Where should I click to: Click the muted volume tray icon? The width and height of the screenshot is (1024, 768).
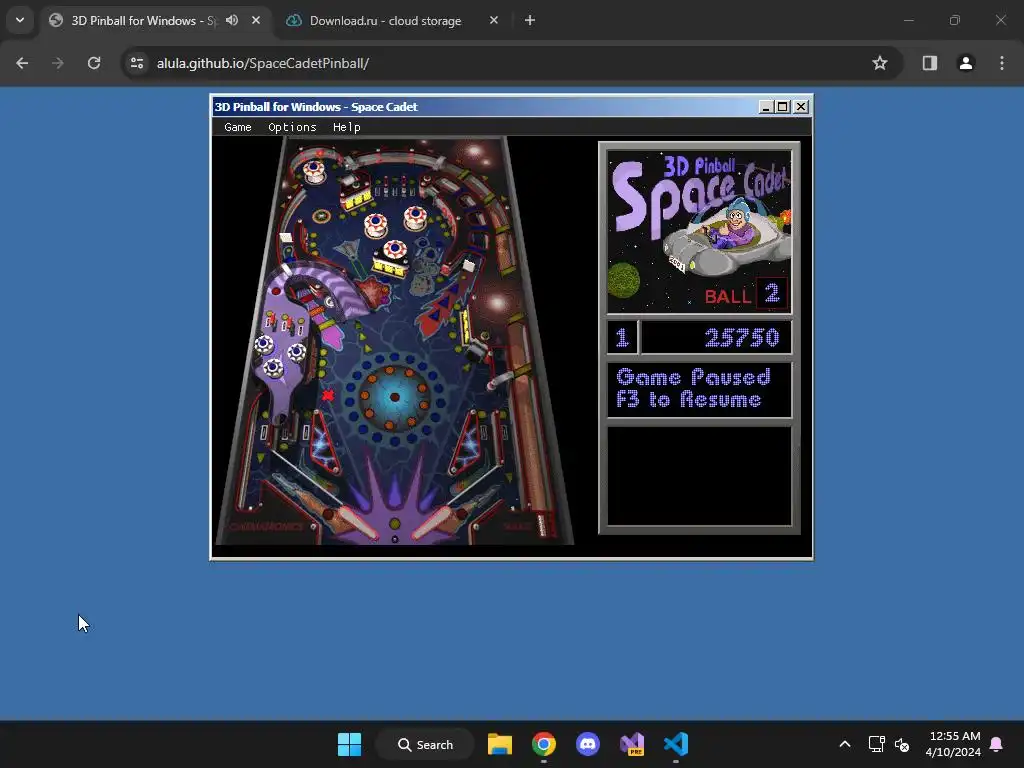pyautogui.click(x=902, y=744)
